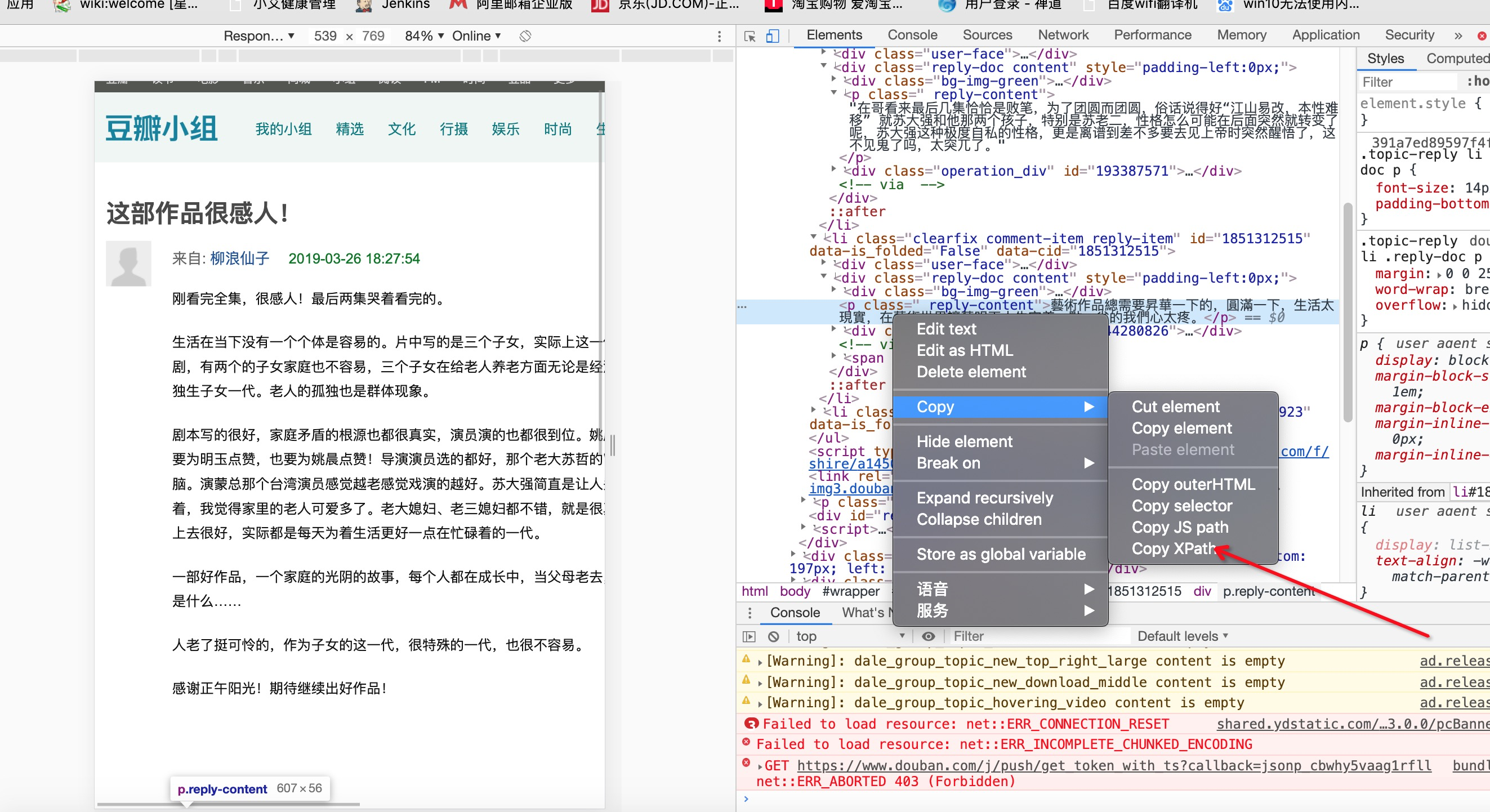This screenshot has width=1490, height=812.
Task: Choose Copy JS path
Action: (1193, 527)
